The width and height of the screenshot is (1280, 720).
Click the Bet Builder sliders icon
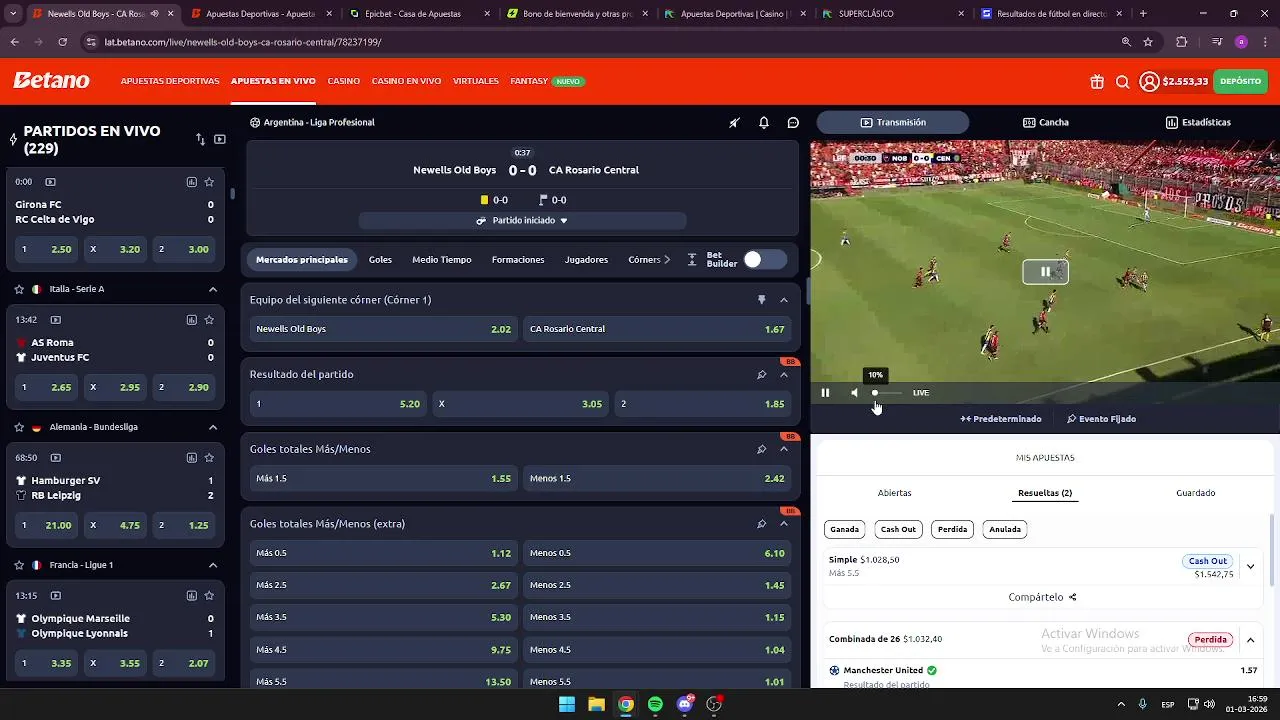[692, 260]
